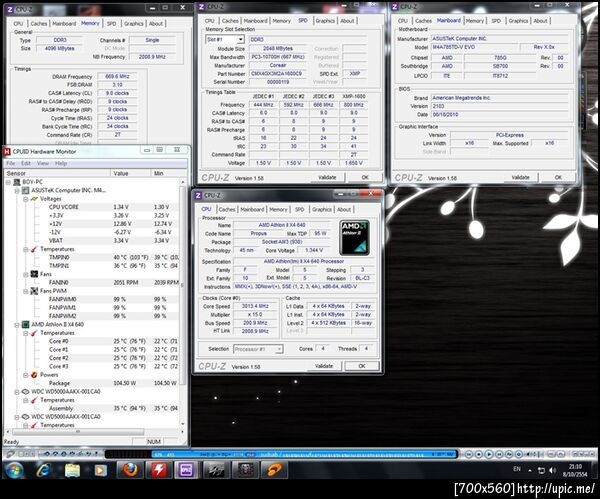
Task: Switch to CPU tab in the CPU-Z Mainboard window
Action: pyautogui.click(x=403, y=21)
